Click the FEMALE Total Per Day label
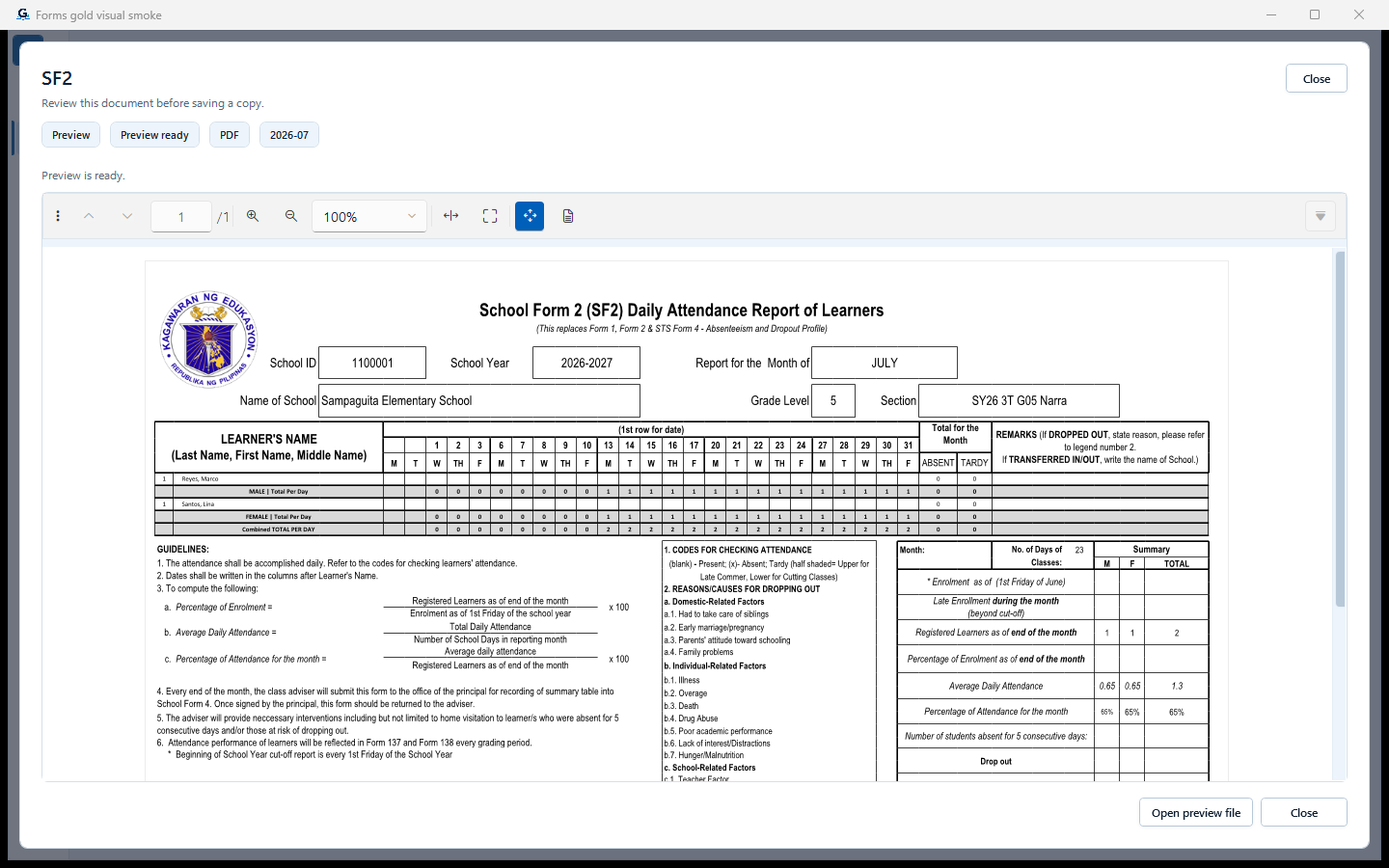 (x=278, y=517)
